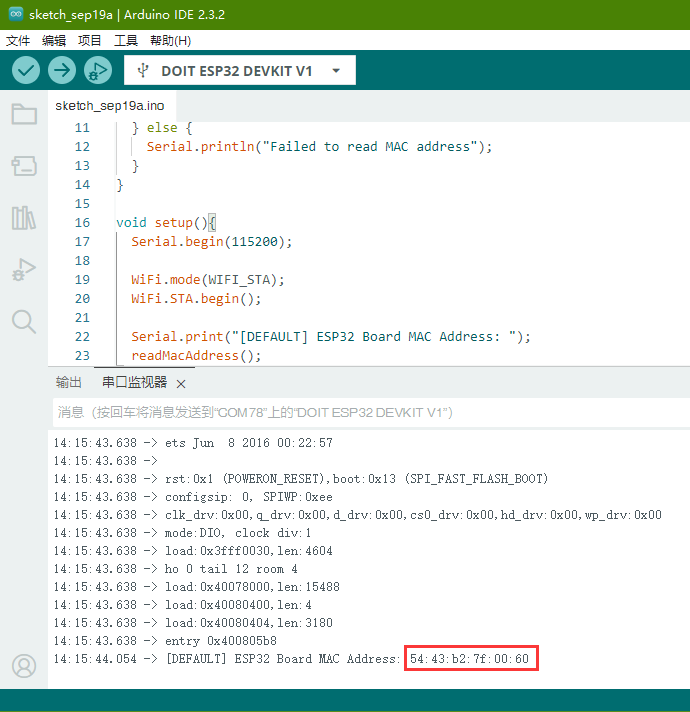Open the Sketchbook folder sidebar icon
The width and height of the screenshot is (690, 712).
pos(24,114)
